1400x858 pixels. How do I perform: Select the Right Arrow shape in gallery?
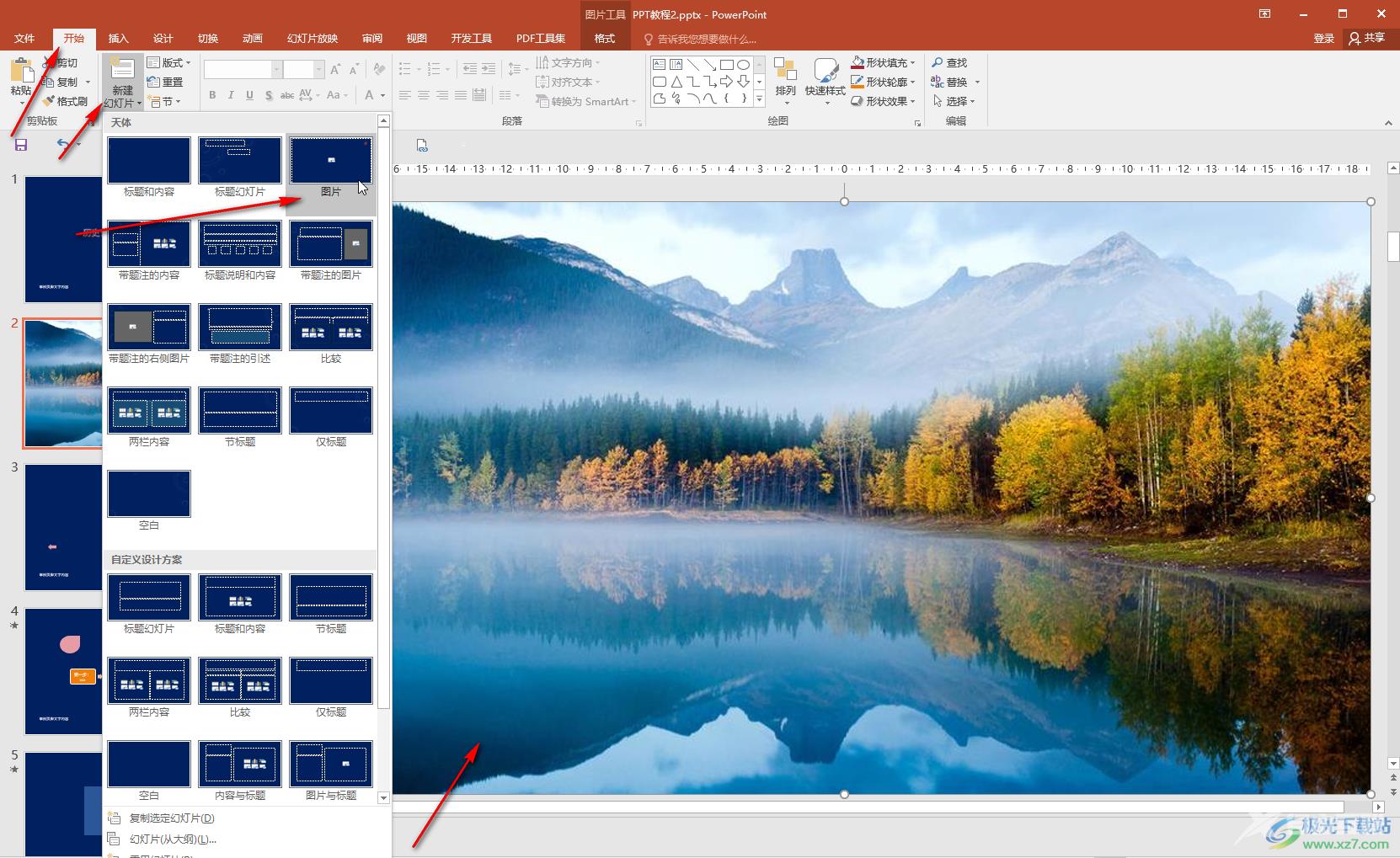(726, 82)
